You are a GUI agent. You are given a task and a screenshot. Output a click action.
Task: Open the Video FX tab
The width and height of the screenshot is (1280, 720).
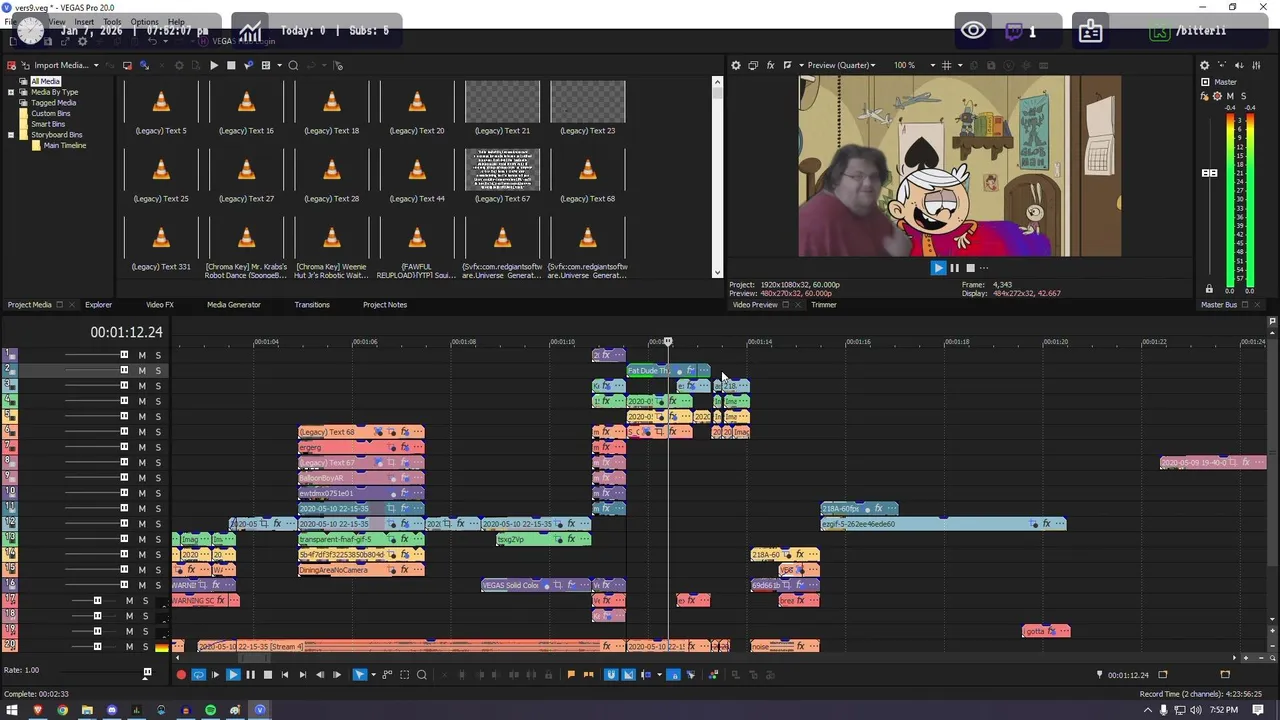(x=160, y=305)
